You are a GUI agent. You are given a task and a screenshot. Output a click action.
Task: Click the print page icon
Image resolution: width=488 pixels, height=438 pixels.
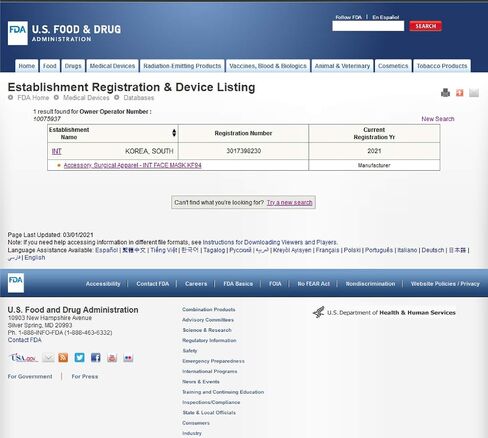click(x=445, y=93)
